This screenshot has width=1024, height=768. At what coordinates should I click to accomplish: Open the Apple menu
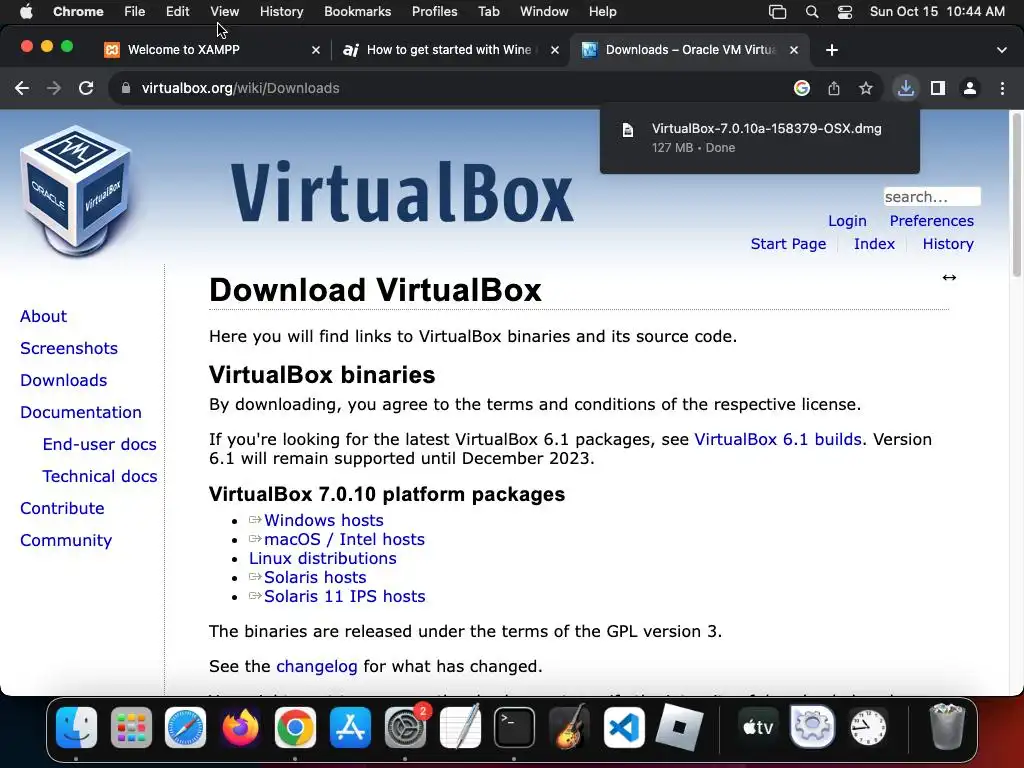tap(25, 12)
